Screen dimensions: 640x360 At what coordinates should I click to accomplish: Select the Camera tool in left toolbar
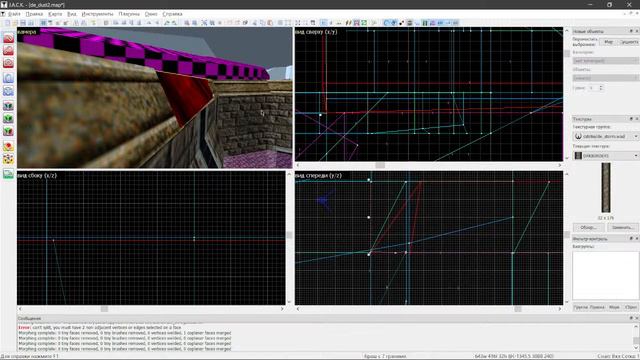(x=8, y=64)
